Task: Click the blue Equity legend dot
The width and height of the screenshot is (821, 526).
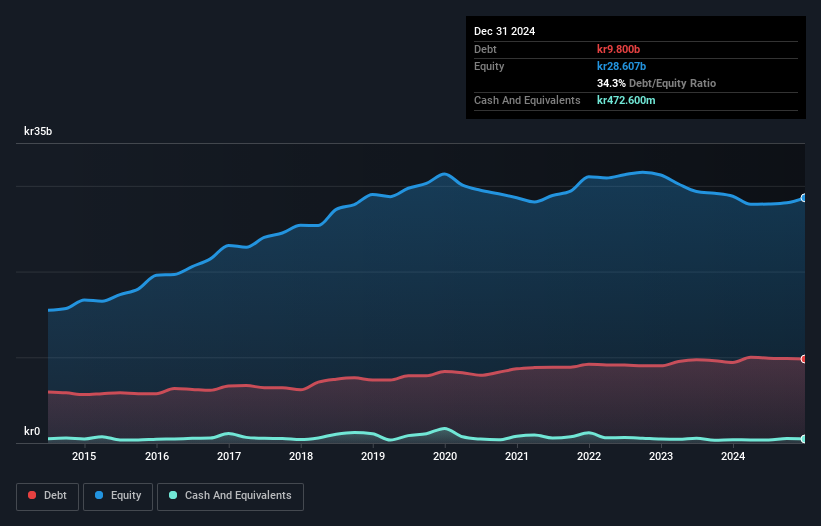Action: 99,495
